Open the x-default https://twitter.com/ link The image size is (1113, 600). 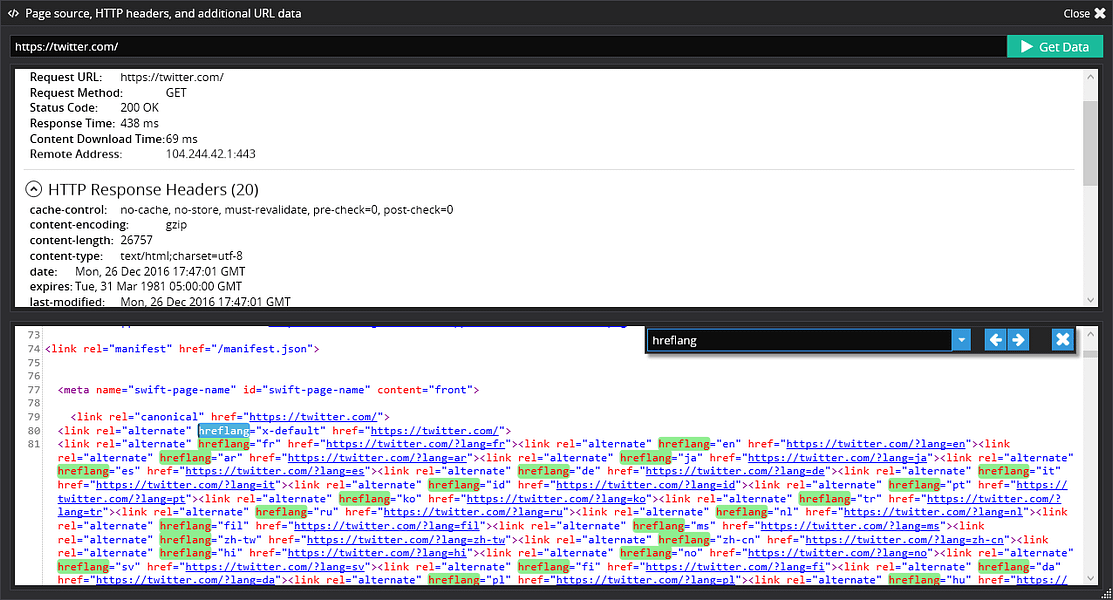coord(434,430)
